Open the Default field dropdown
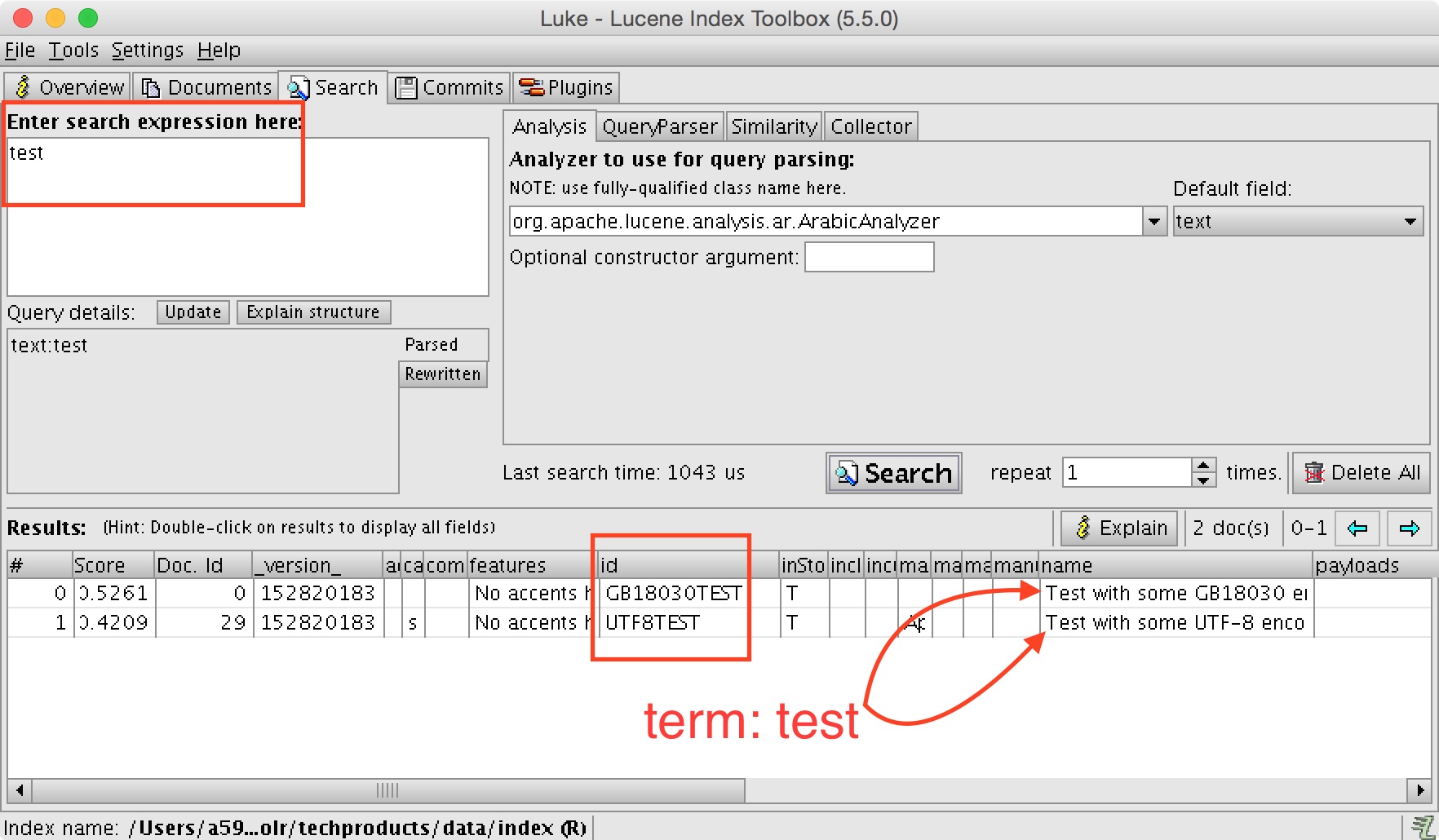Screen dimensions: 1439x840 1409,222
